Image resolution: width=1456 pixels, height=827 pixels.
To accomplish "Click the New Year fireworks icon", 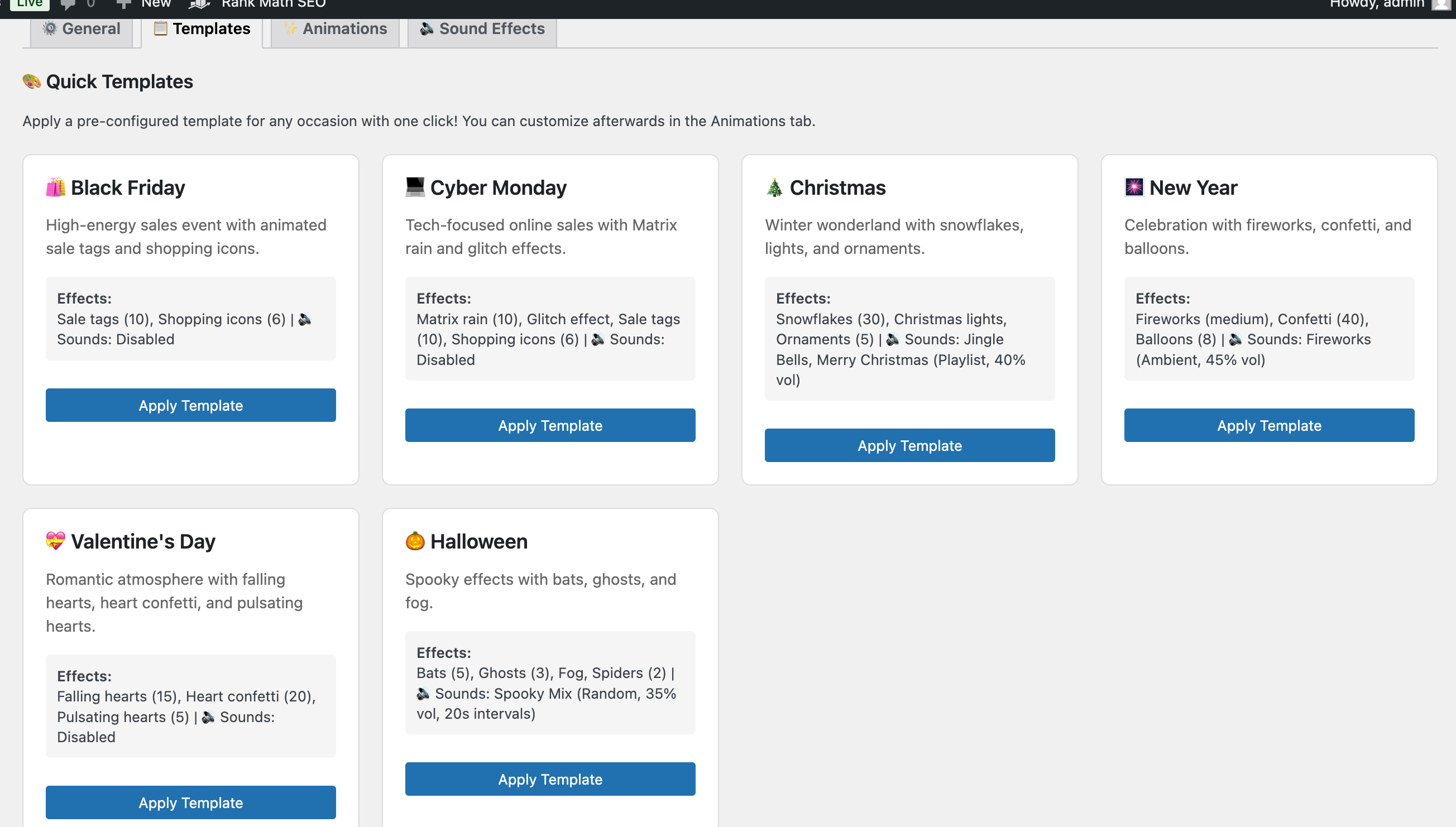I will click(x=1133, y=187).
